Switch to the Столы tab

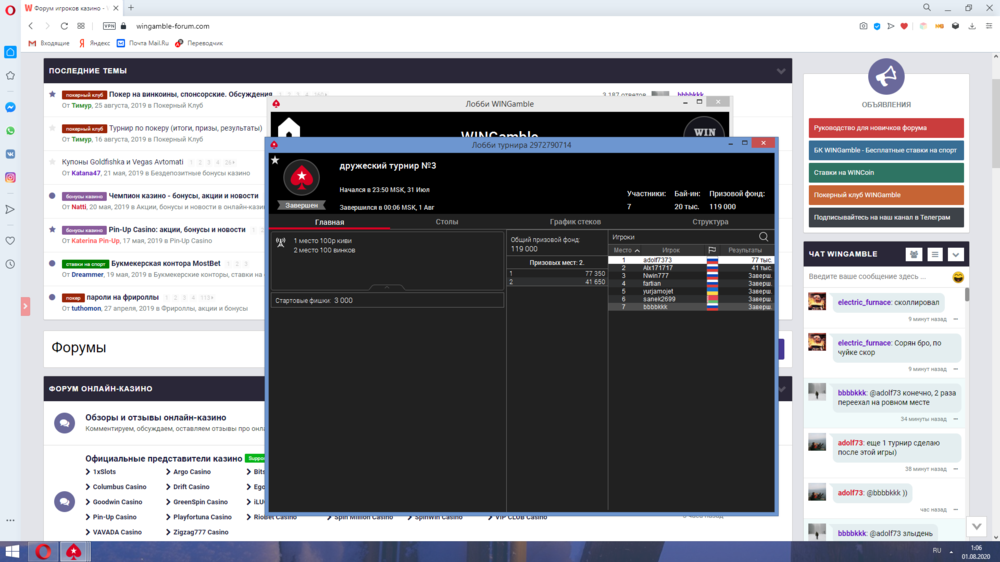(x=446, y=222)
